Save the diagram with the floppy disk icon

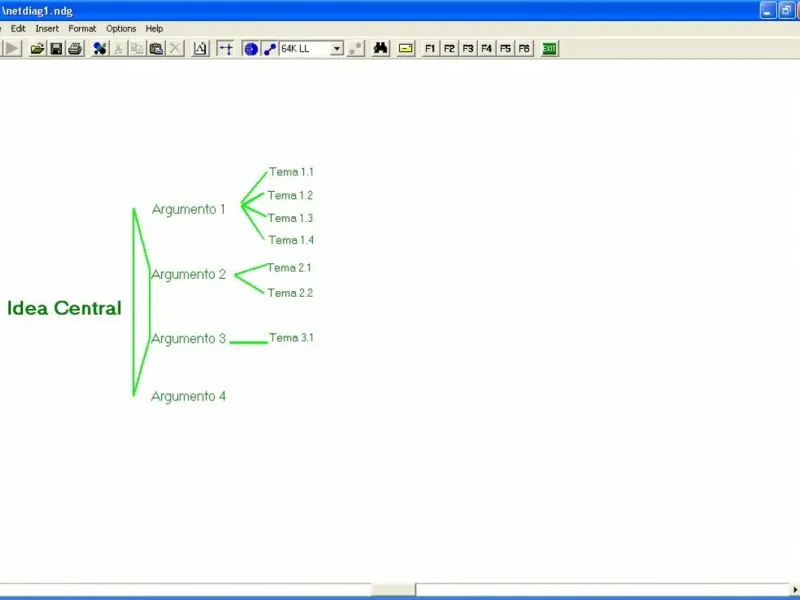[x=56, y=48]
